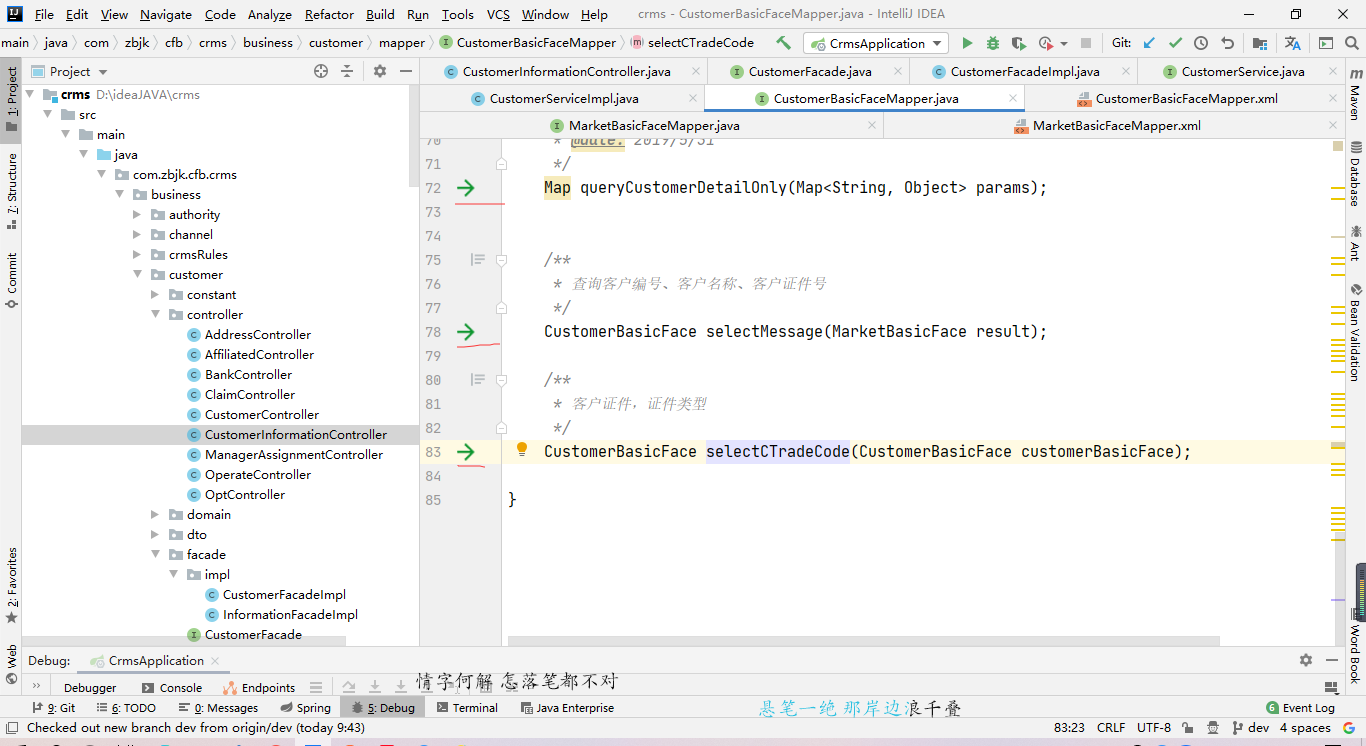Update project with the blue Git arrow

(1149, 43)
